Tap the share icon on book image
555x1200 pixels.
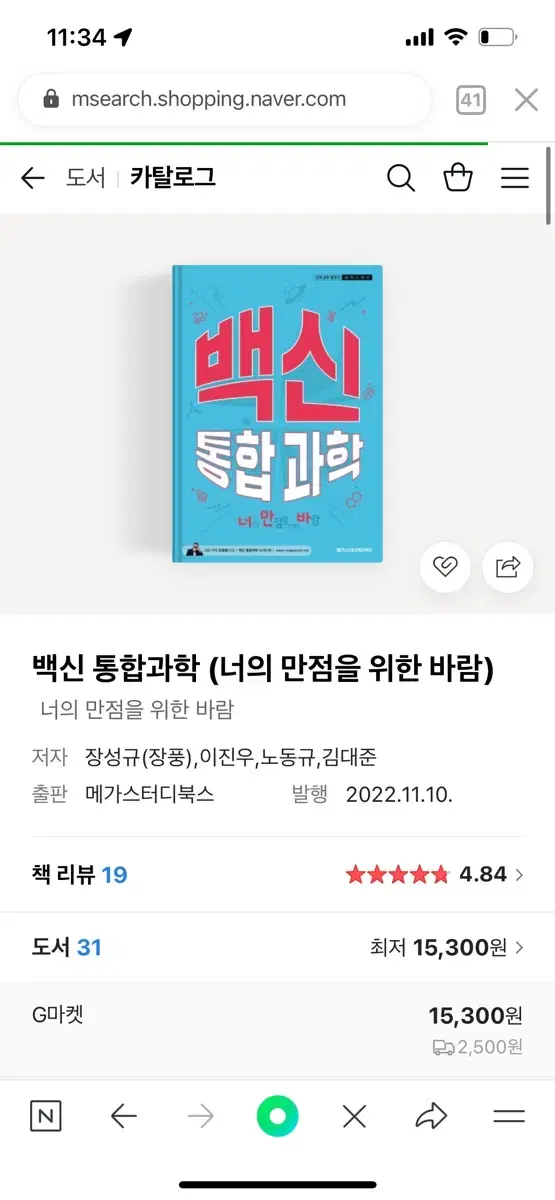[508, 568]
